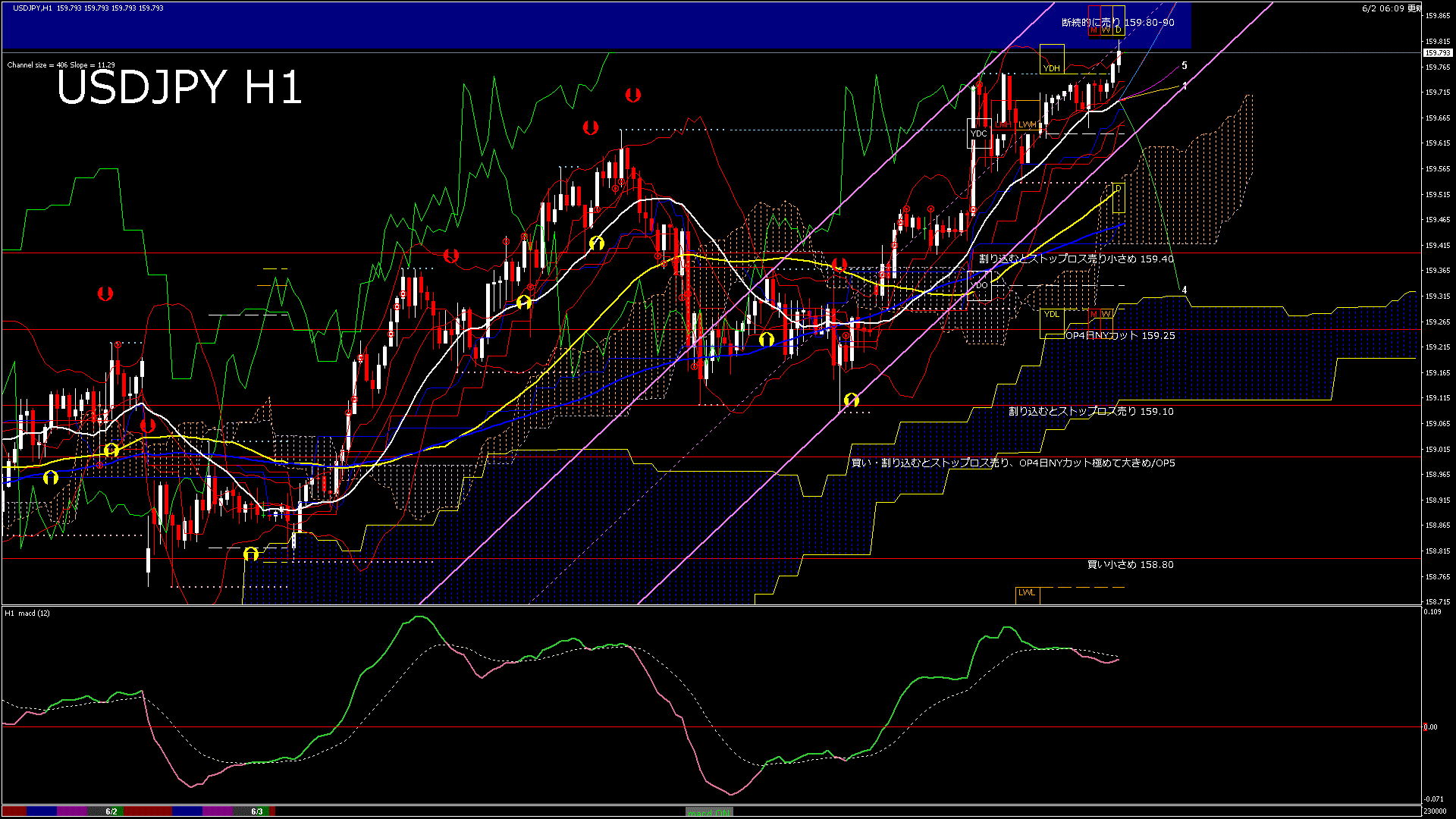Click the 6/2 06:09 更新 timestamp
Image resolution: width=1456 pixels, height=819 pixels.
(x=1392, y=8)
